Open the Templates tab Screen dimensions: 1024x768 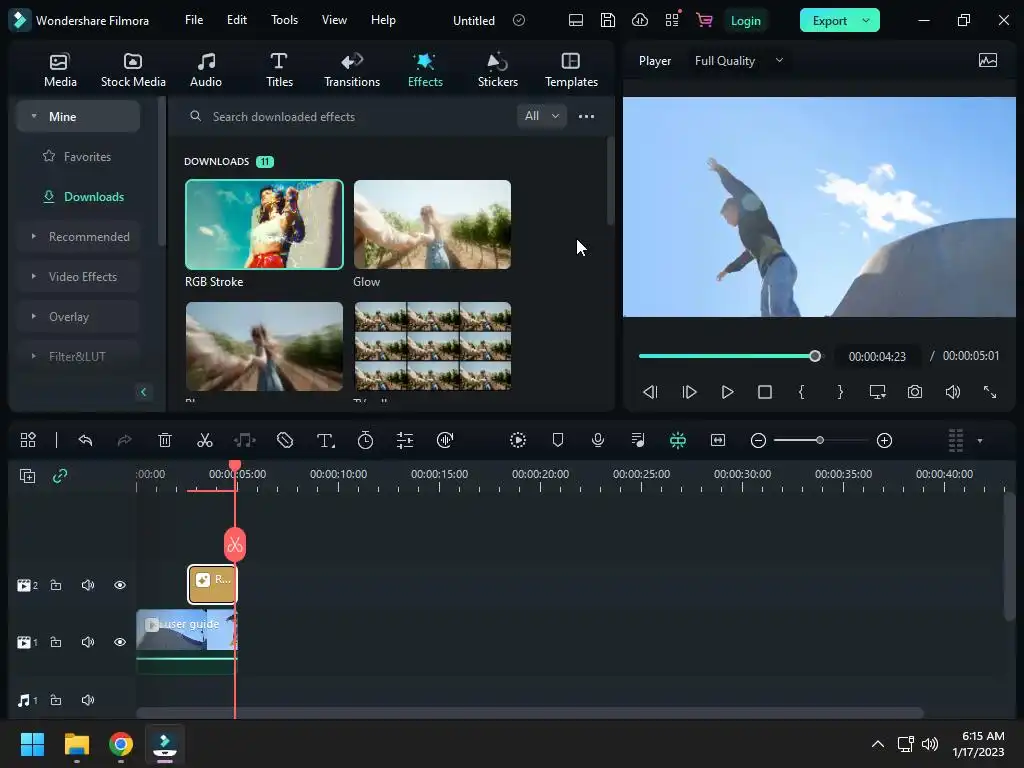[x=571, y=70]
